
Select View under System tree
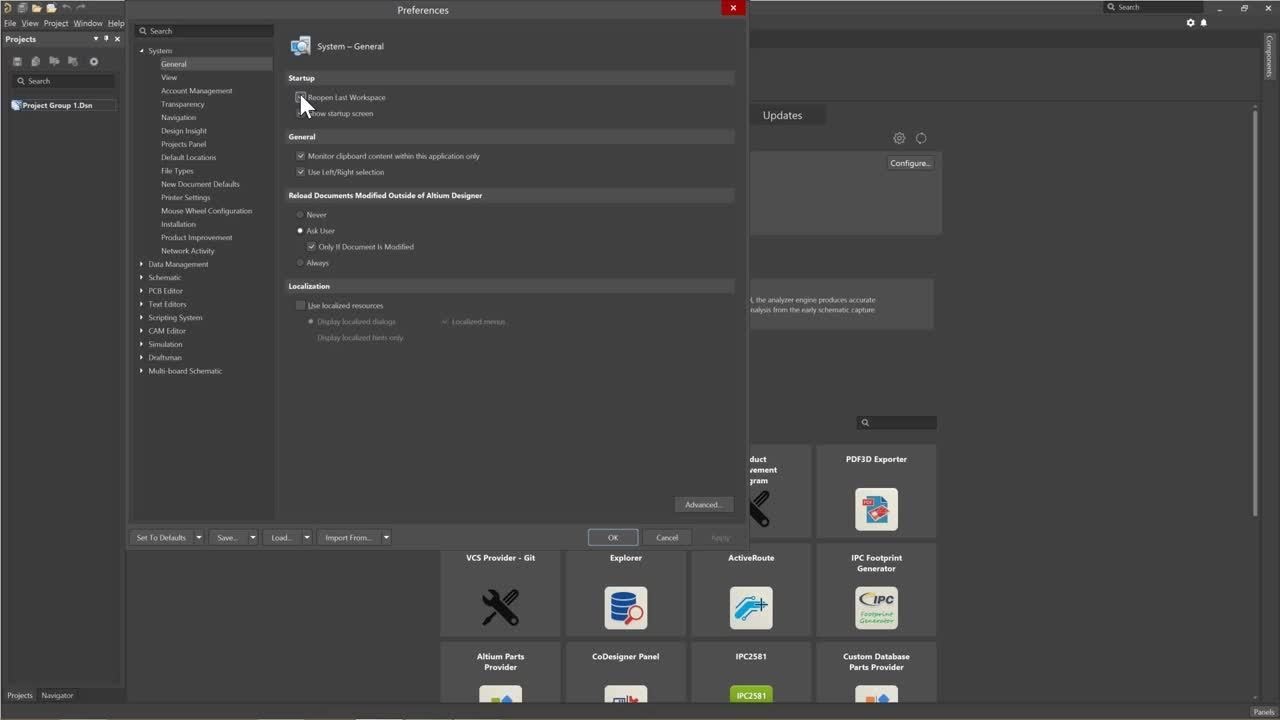(x=169, y=77)
